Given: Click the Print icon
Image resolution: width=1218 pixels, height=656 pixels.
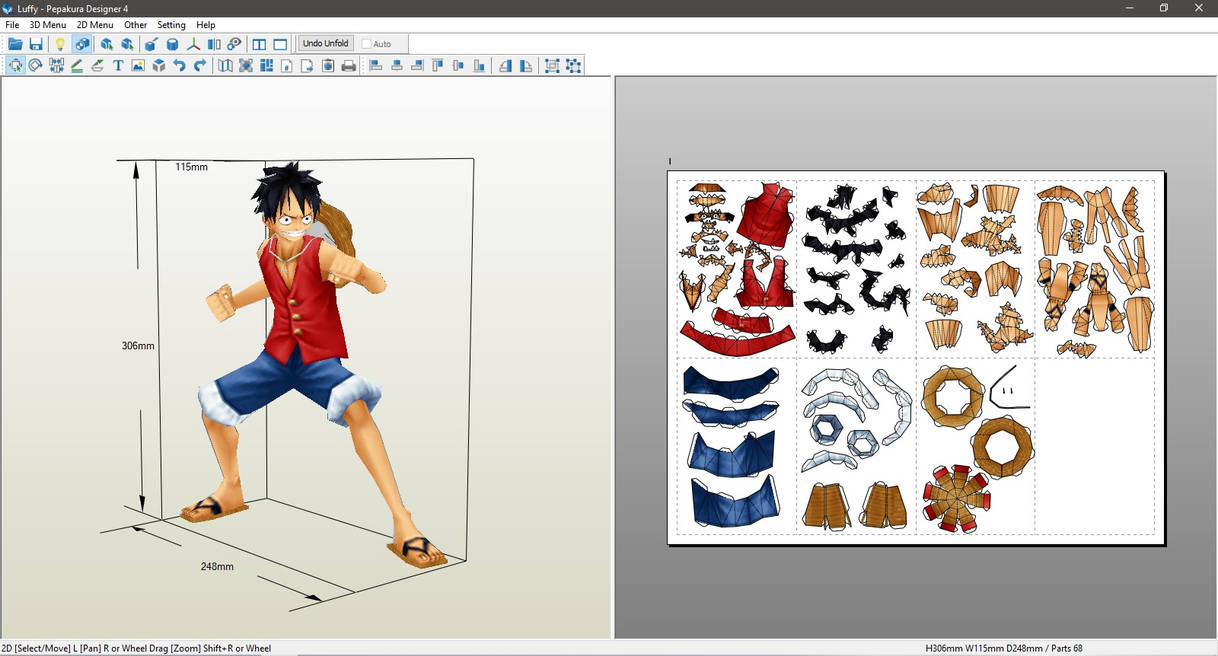Looking at the screenshot, I should [x=348, y=66].
